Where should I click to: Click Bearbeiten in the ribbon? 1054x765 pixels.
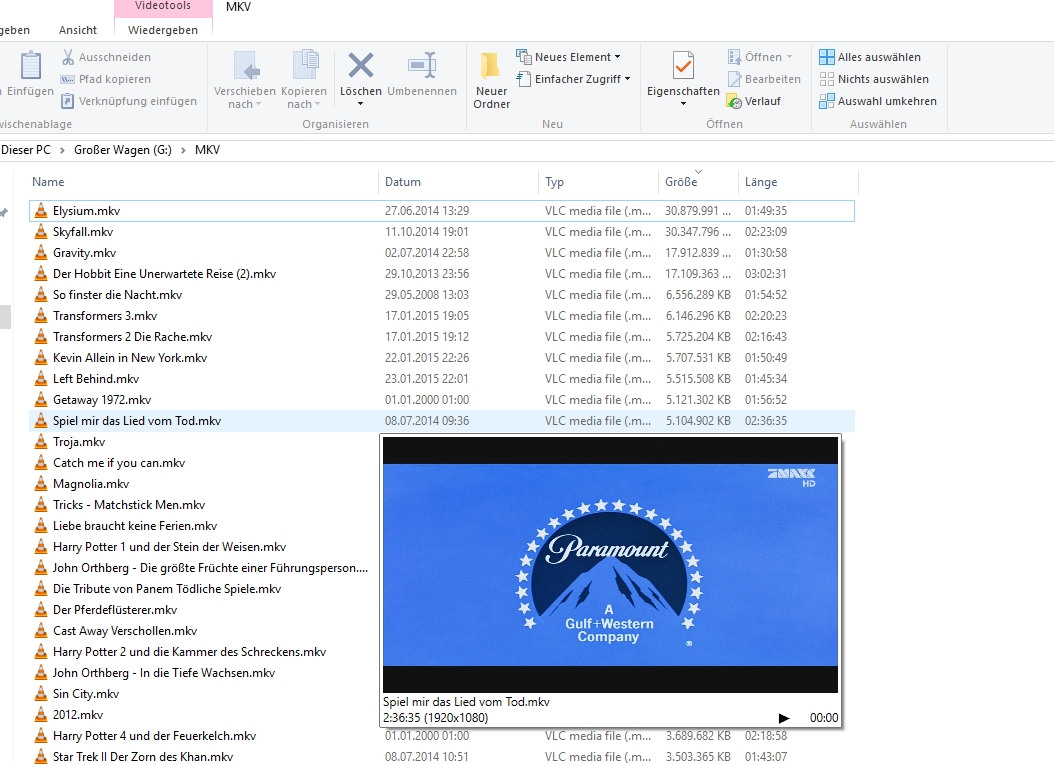pyautogui.click(x=764, y=79)
